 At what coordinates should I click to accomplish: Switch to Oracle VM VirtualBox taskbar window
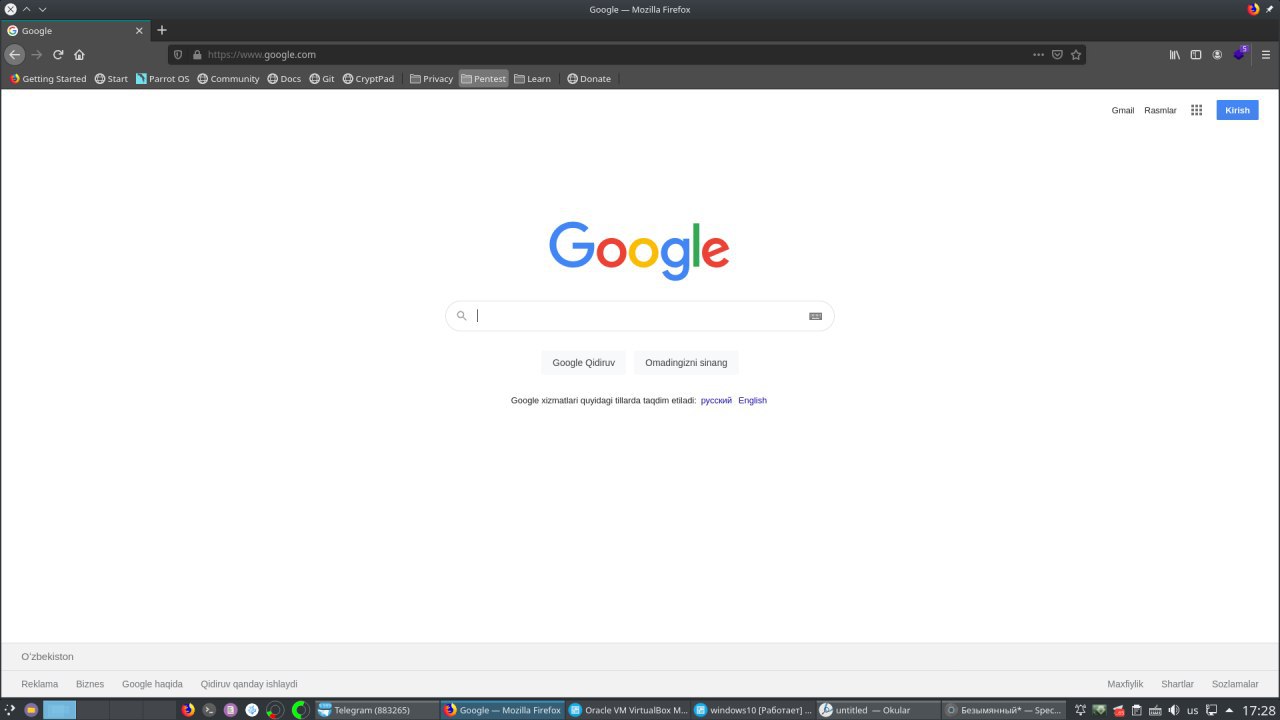tap(628, 710)
